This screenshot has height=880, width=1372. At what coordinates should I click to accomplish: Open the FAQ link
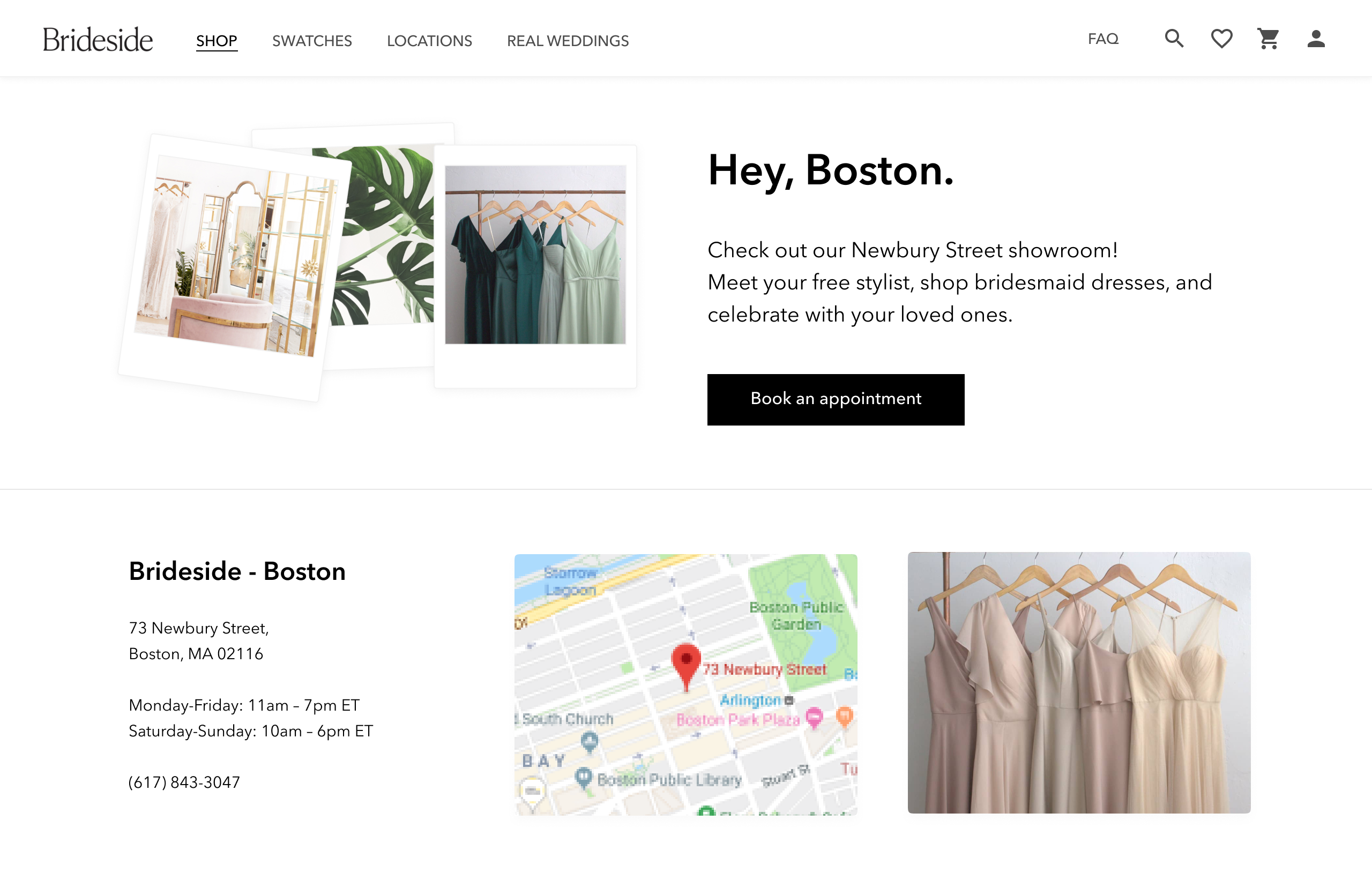click(1103, 39)
